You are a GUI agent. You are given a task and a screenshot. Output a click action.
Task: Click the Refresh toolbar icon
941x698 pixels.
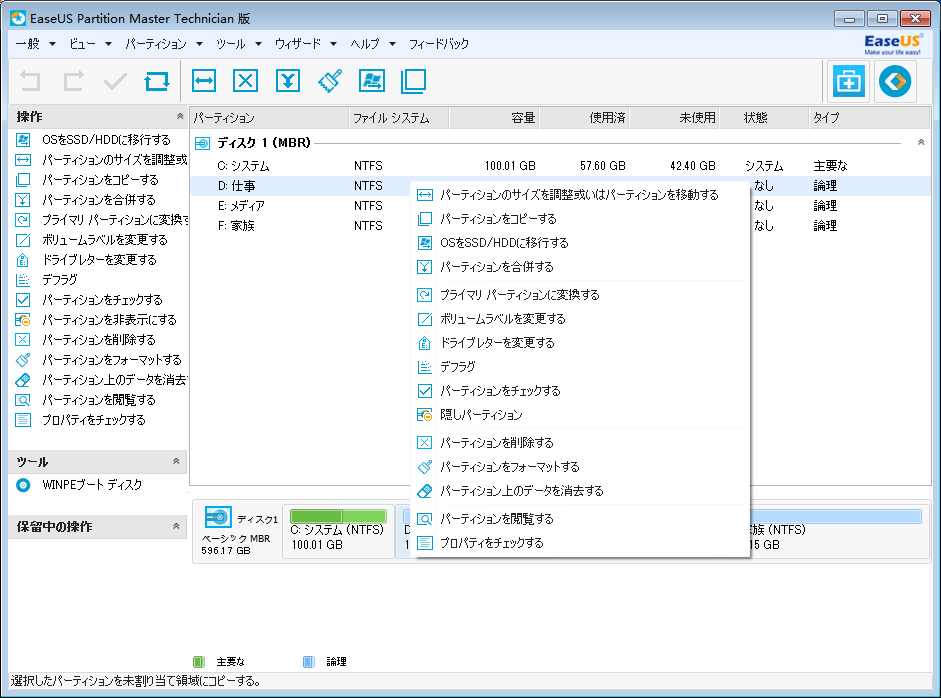157,81
